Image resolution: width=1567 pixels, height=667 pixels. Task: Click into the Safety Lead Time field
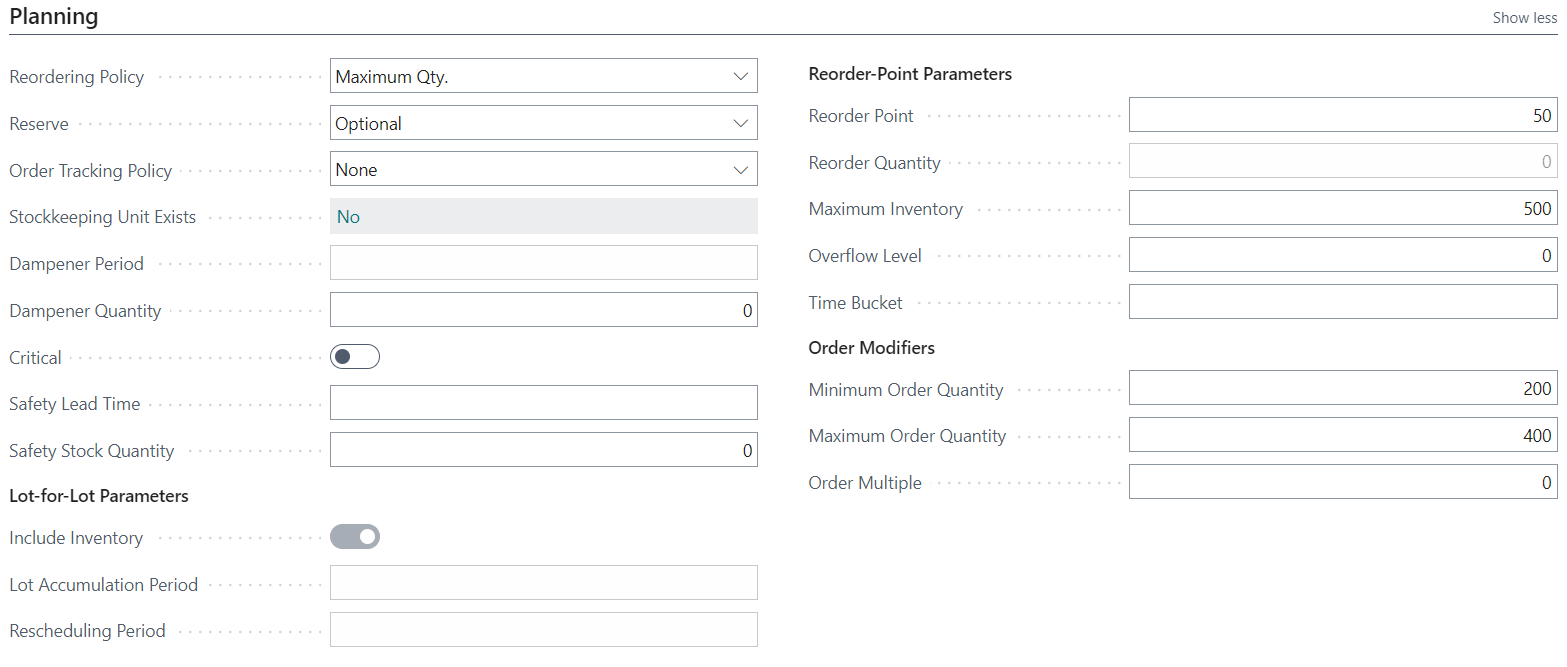click(x=543, y=402)
